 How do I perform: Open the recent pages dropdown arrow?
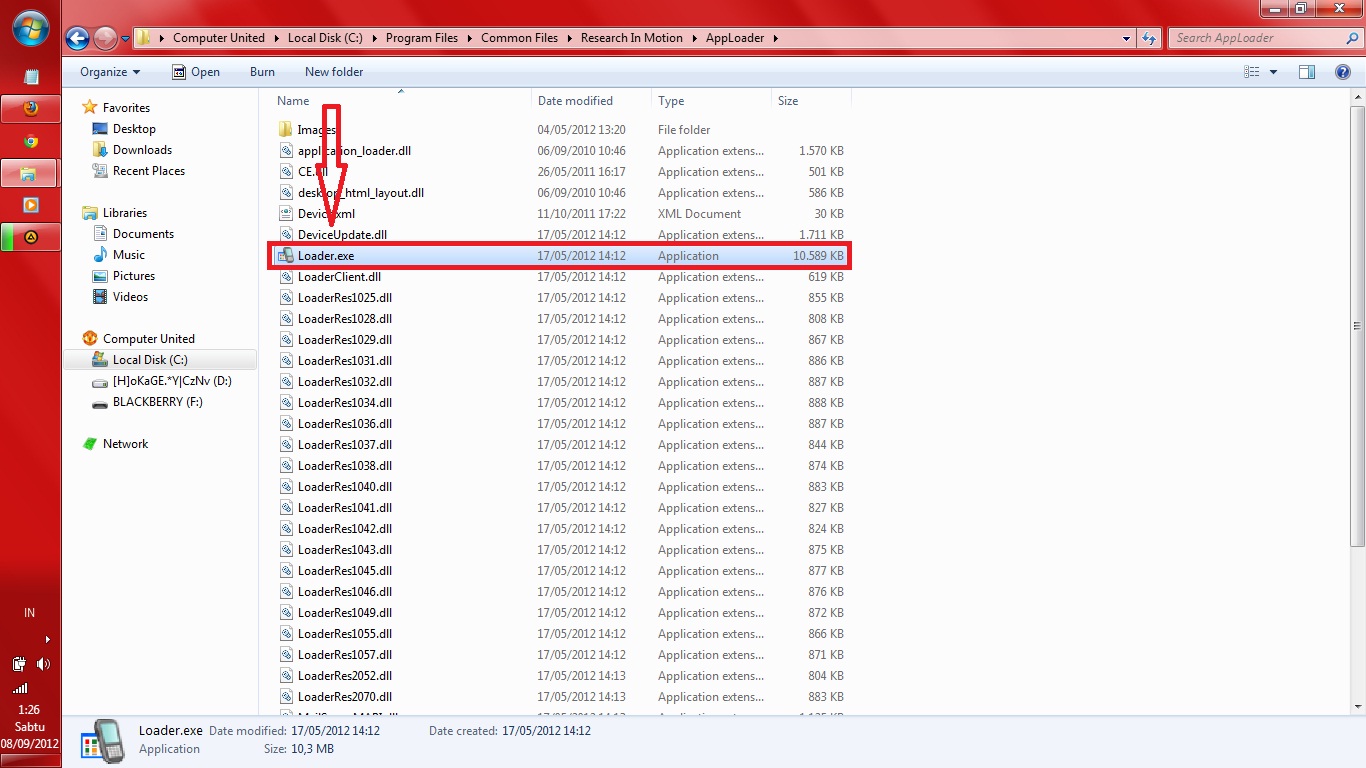click(125, 39)
